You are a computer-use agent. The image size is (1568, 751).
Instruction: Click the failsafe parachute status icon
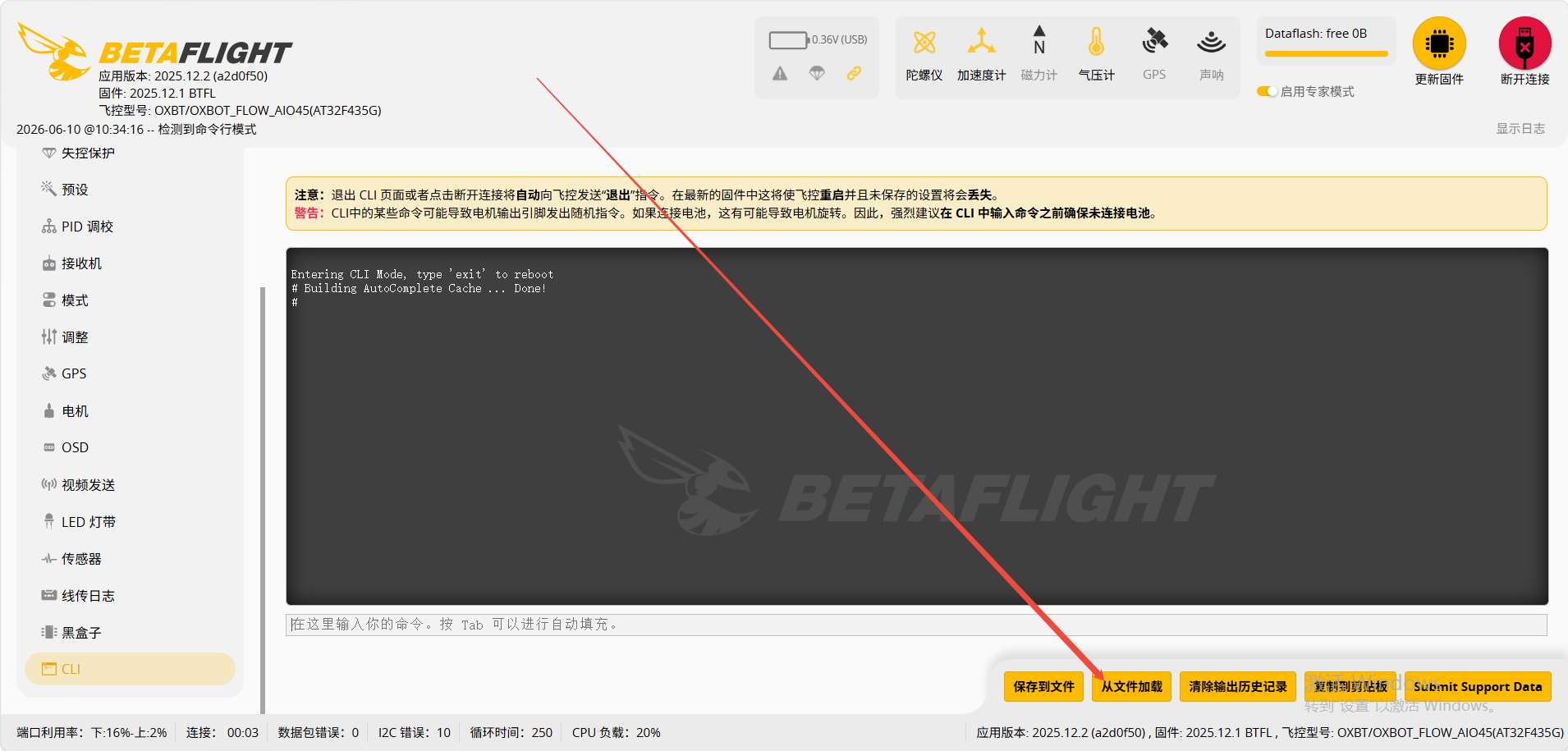817,74
